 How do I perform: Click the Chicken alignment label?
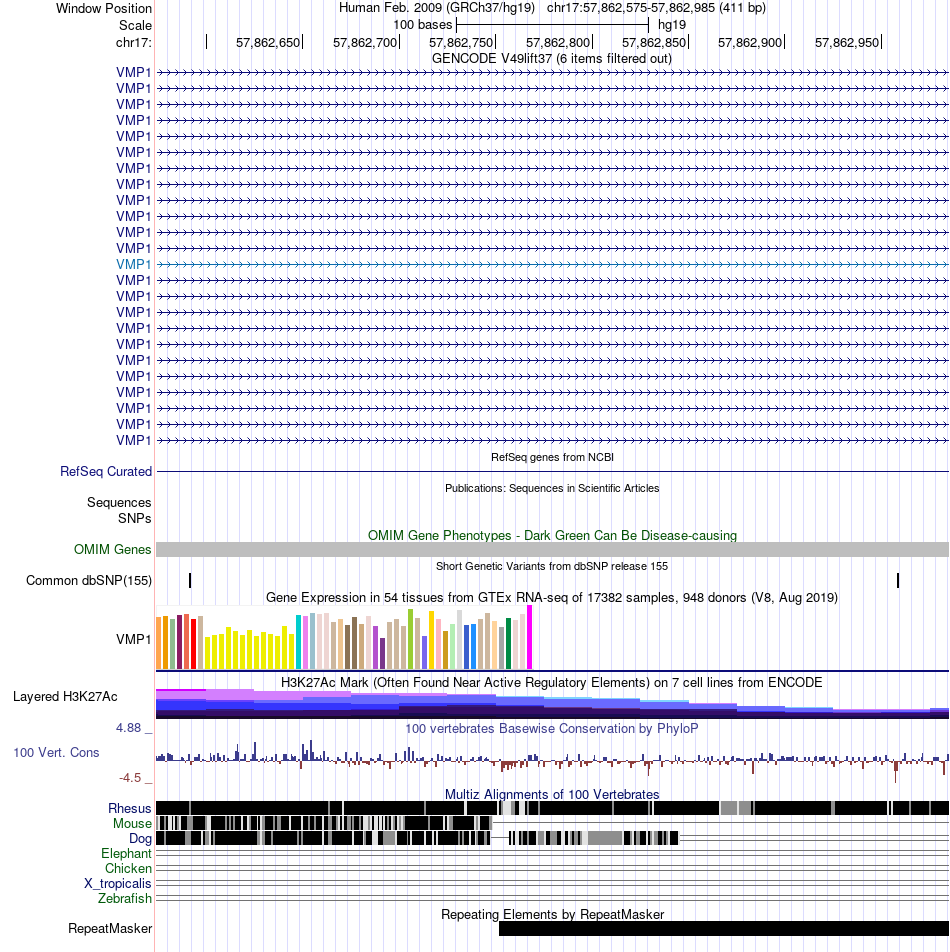(x=128, y=868)
